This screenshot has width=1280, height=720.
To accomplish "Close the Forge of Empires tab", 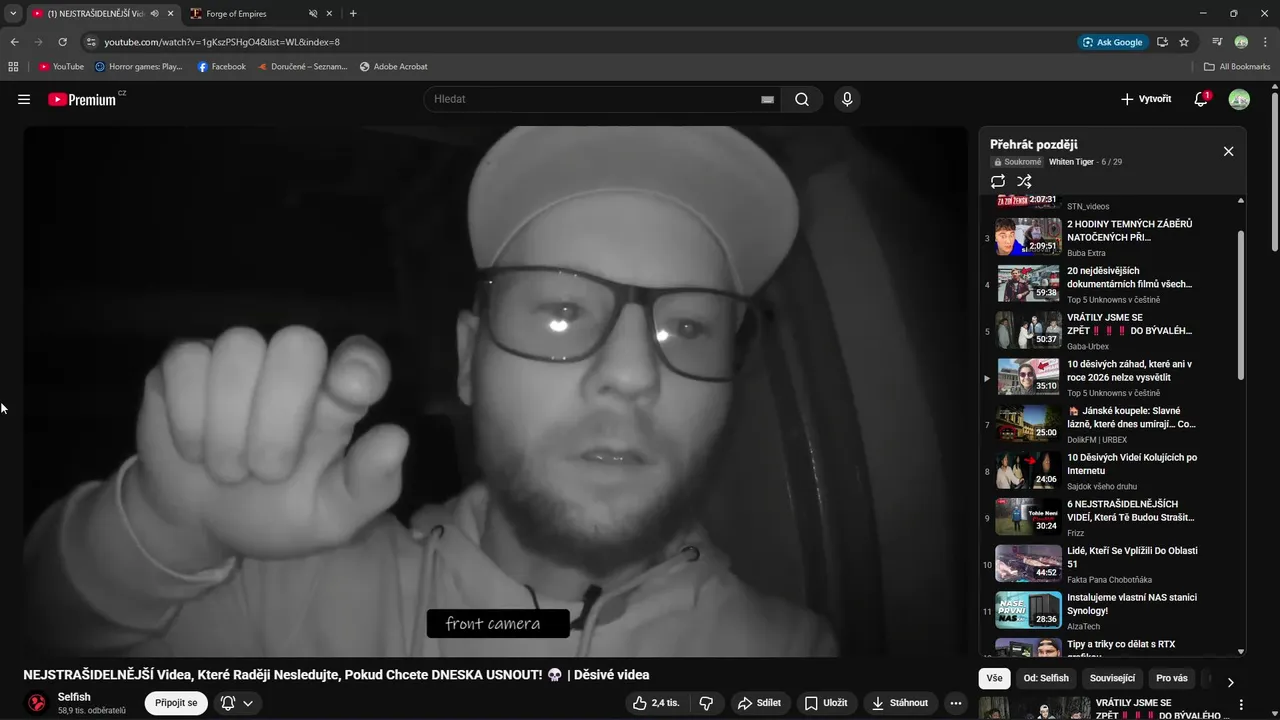I will (x=329, y=14).
